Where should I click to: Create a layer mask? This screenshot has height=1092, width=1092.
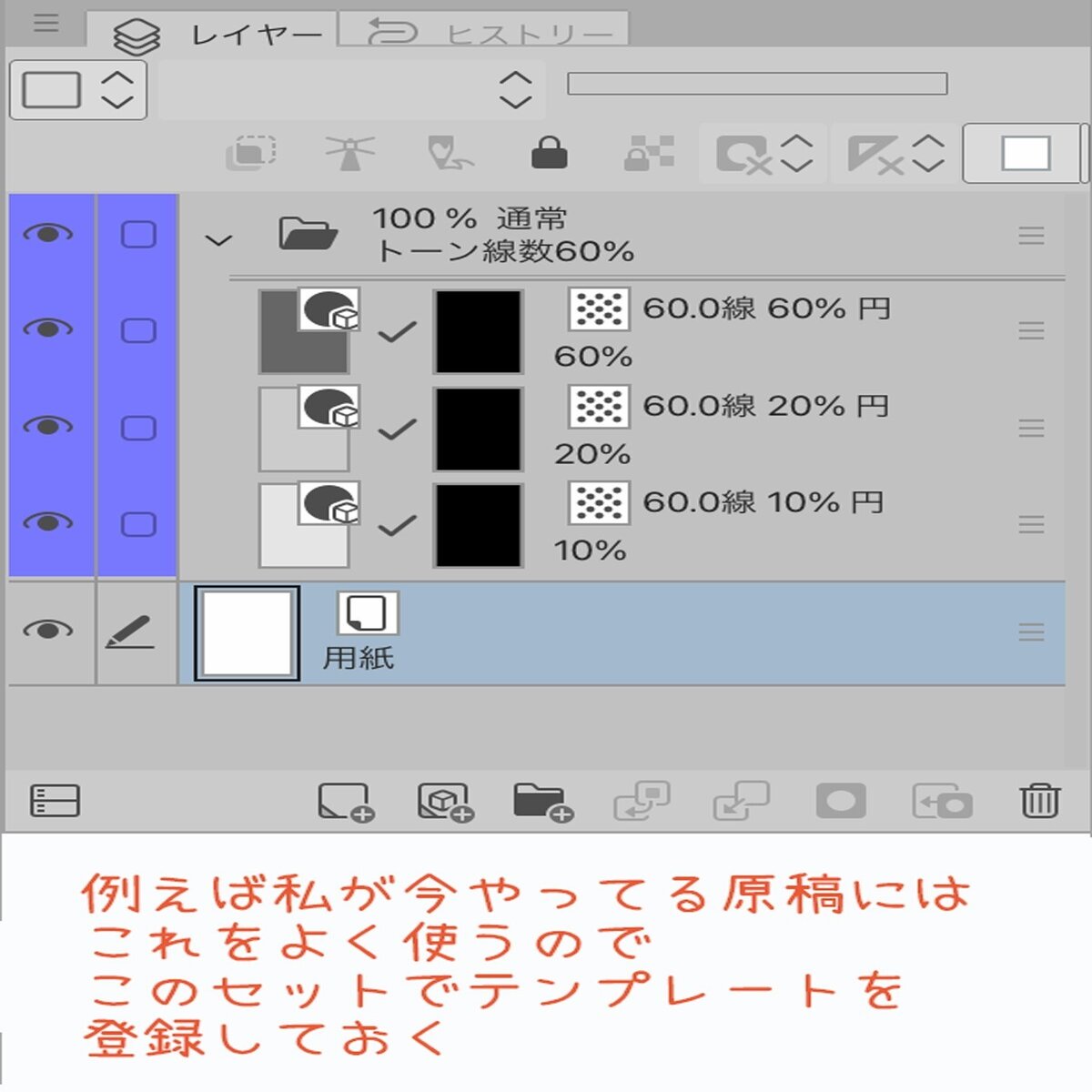(840, 802)
